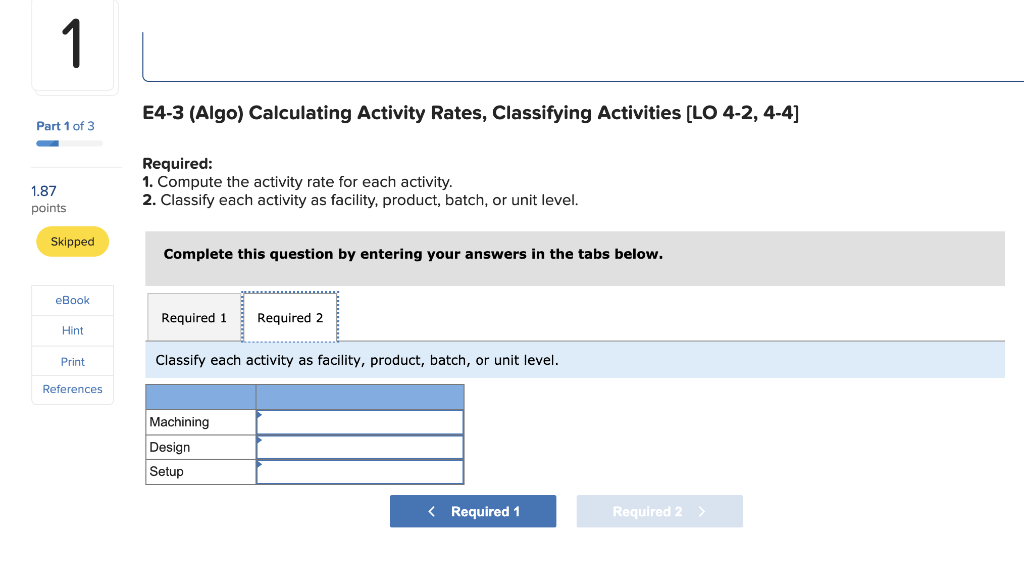Click the 1.87 points display

coord(46,191)
